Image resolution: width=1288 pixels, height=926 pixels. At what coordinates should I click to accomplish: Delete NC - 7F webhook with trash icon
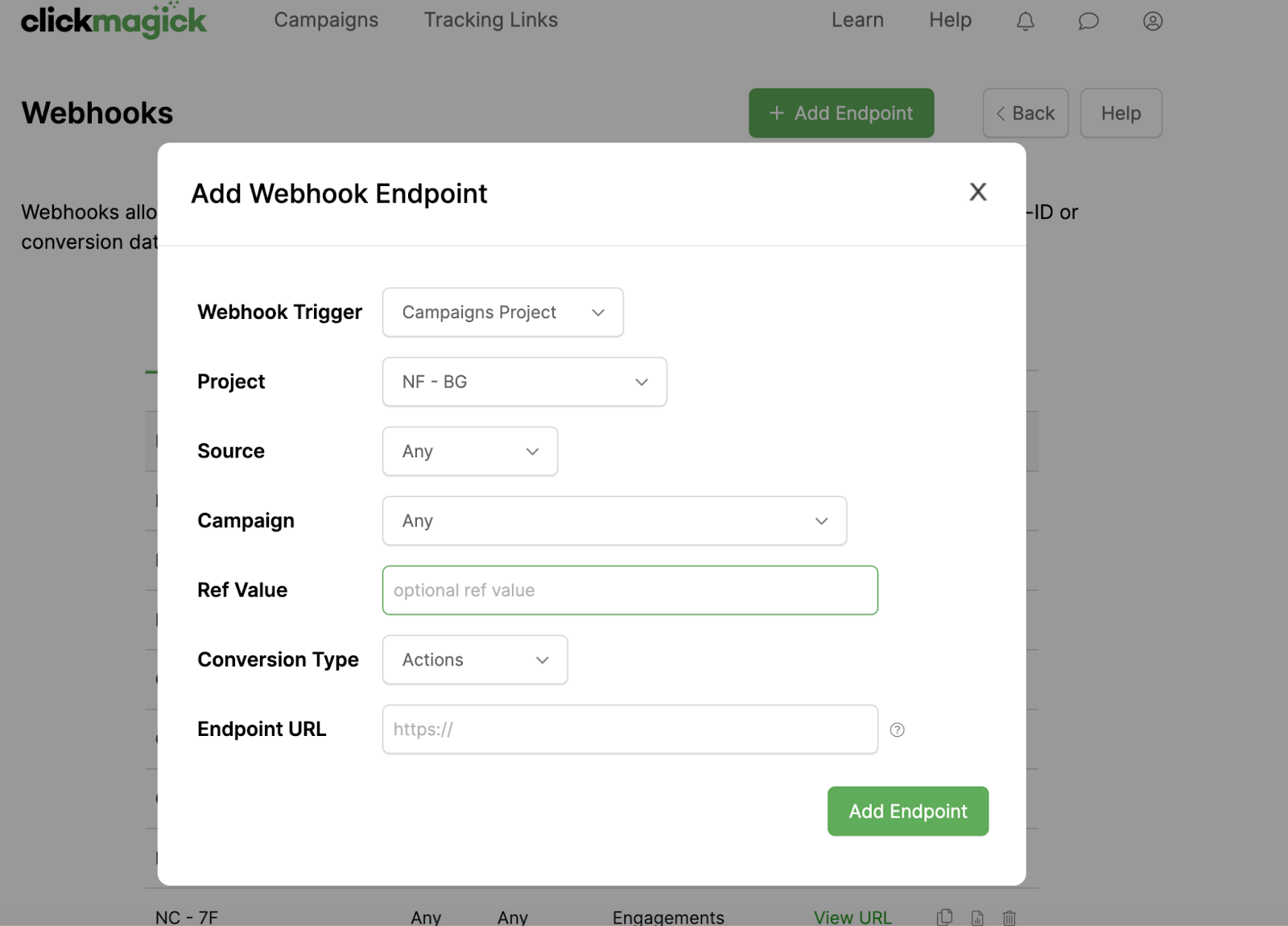pyautogui.click(x=1009, y=918)
